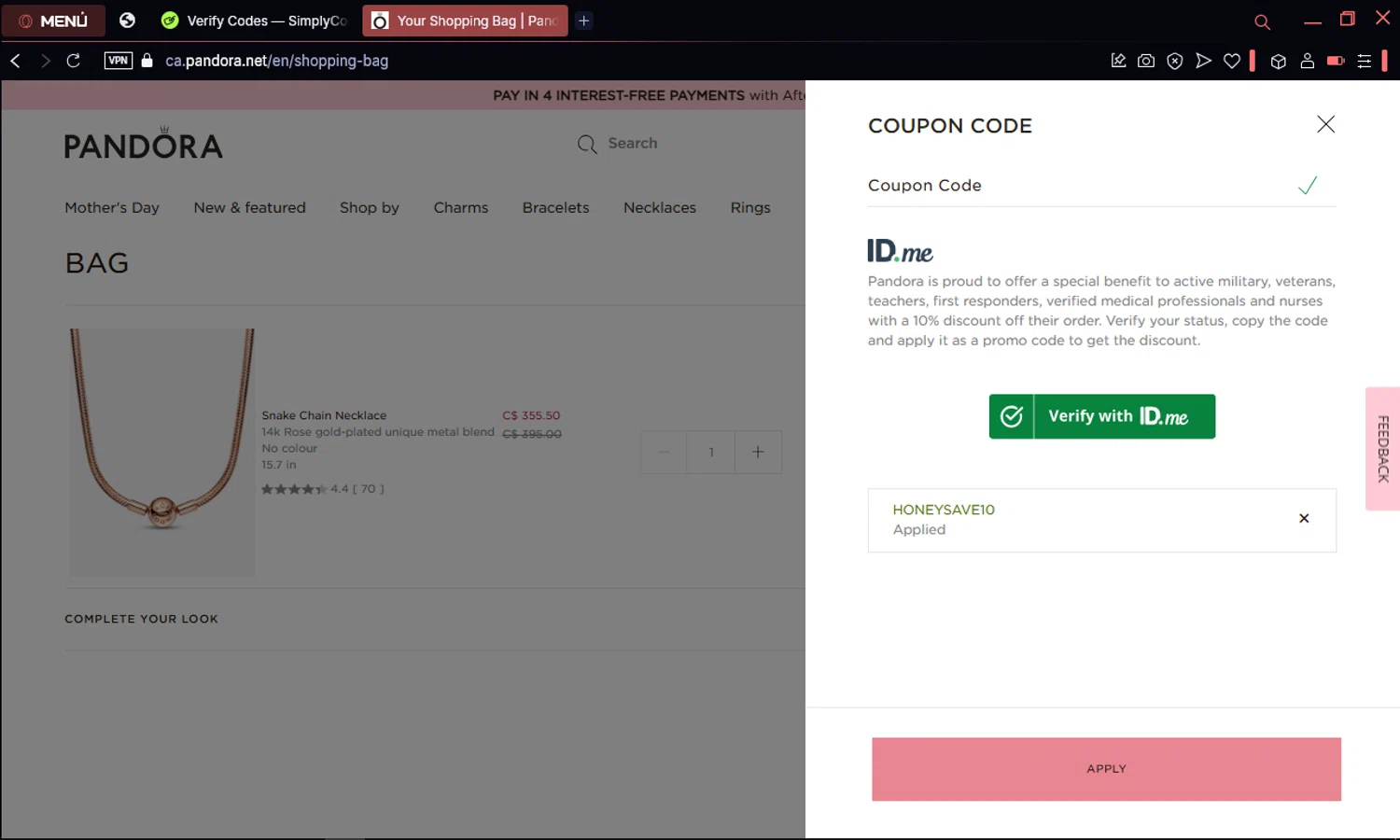Open a new browser tab
Image resolution: width=1400 pixels, height=840 pixels.
[x=584, y=21]
